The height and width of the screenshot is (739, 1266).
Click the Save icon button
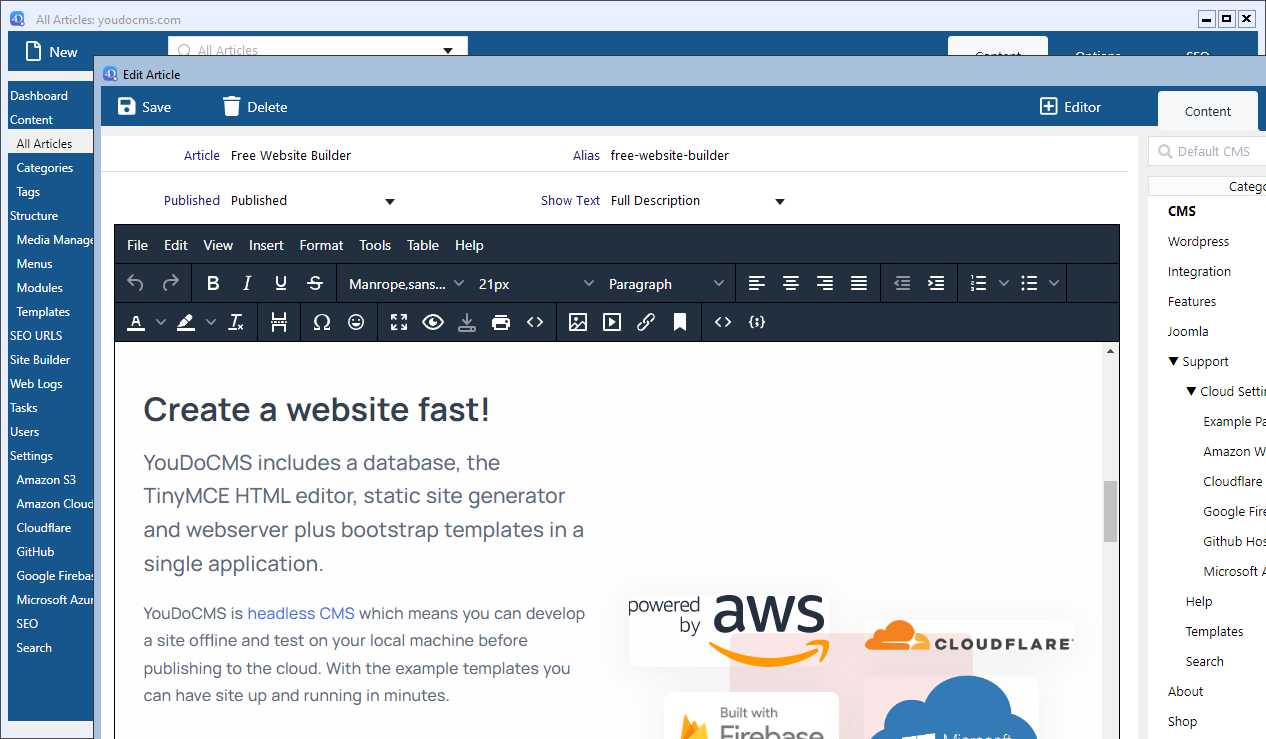[144, 107]
